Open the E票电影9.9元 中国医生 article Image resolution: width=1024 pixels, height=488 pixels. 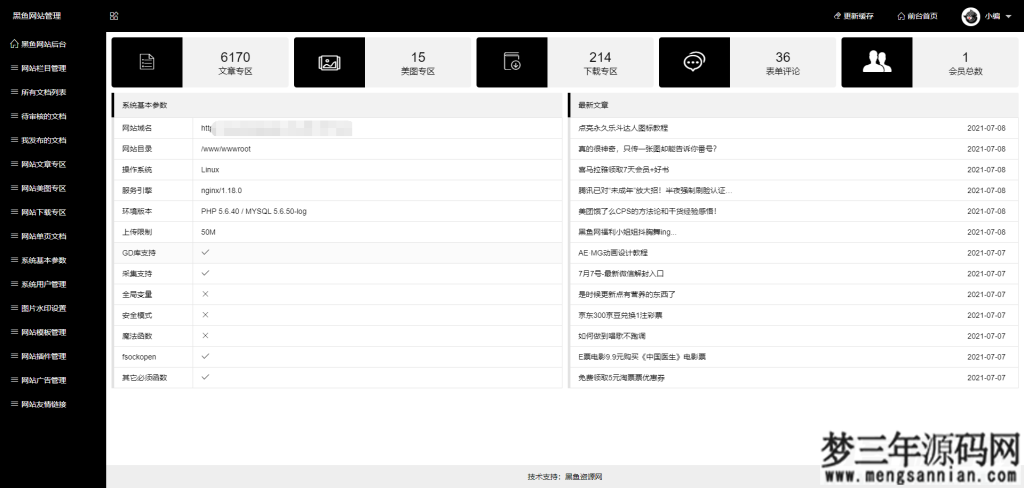(642, 357)
